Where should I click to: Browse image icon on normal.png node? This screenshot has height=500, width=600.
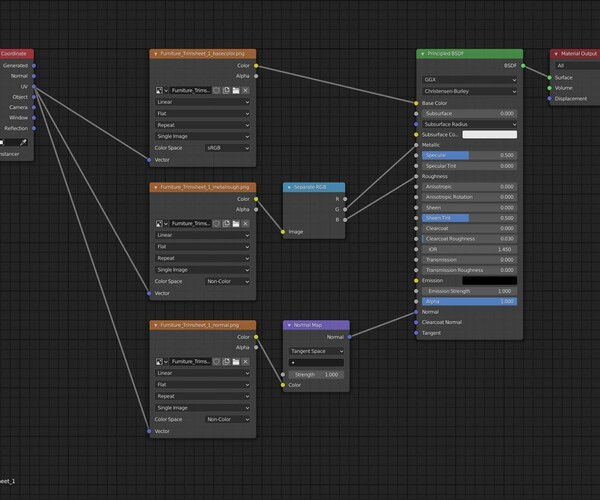pos(161,362)
